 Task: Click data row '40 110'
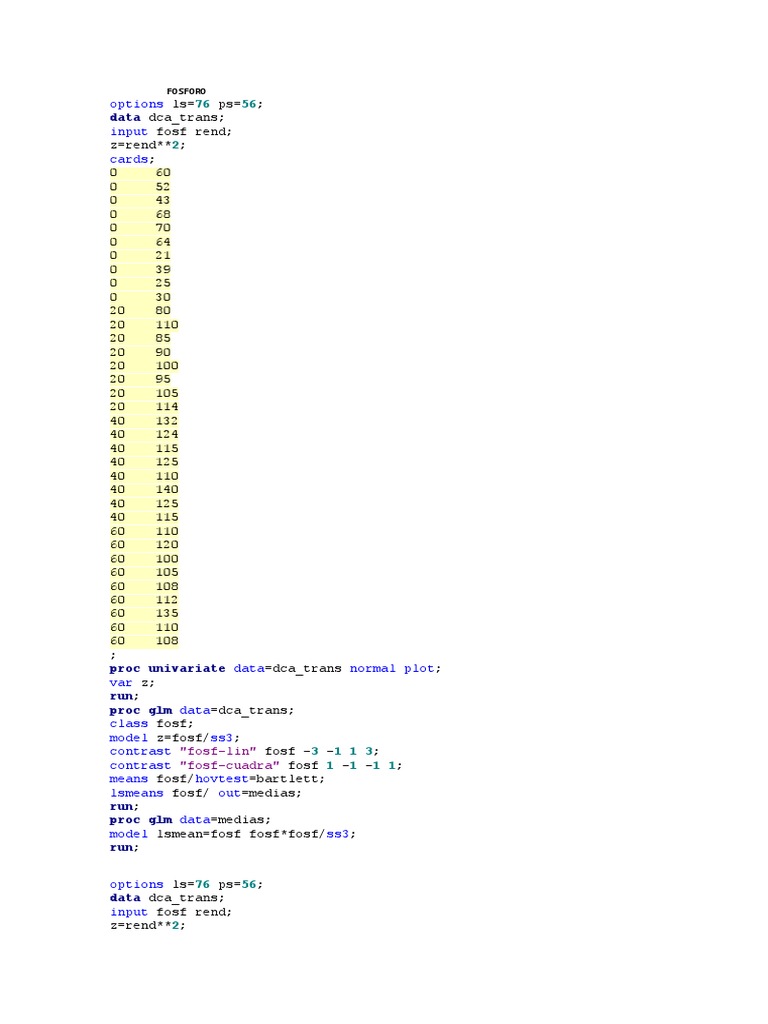click(x=144, y=476)
